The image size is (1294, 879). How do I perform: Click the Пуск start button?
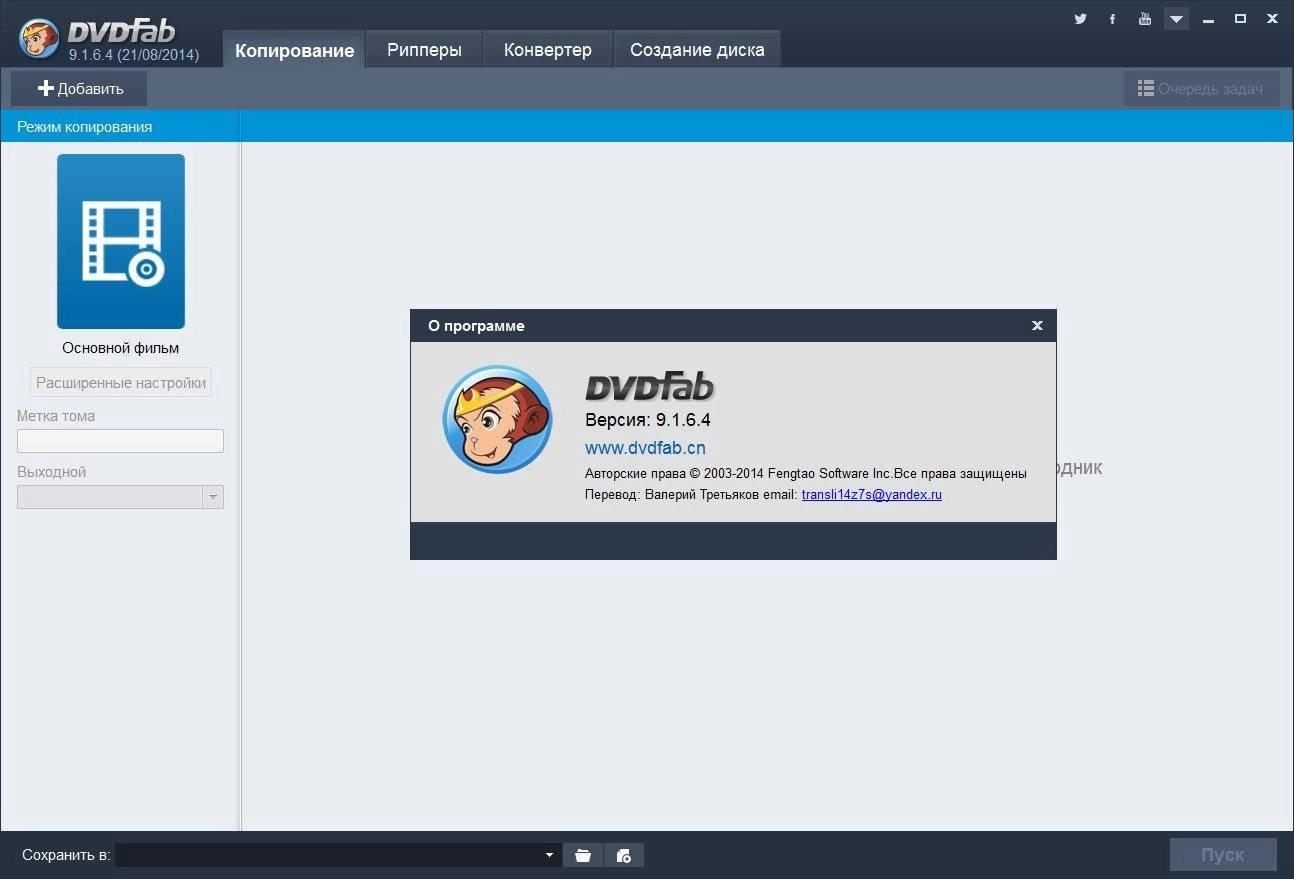coord(1223,855)
